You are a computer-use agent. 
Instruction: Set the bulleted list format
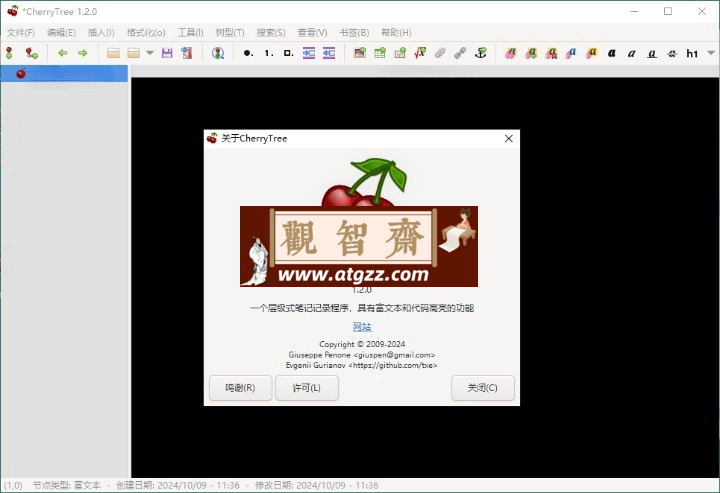pyautogui.click(x=248, y=53)
